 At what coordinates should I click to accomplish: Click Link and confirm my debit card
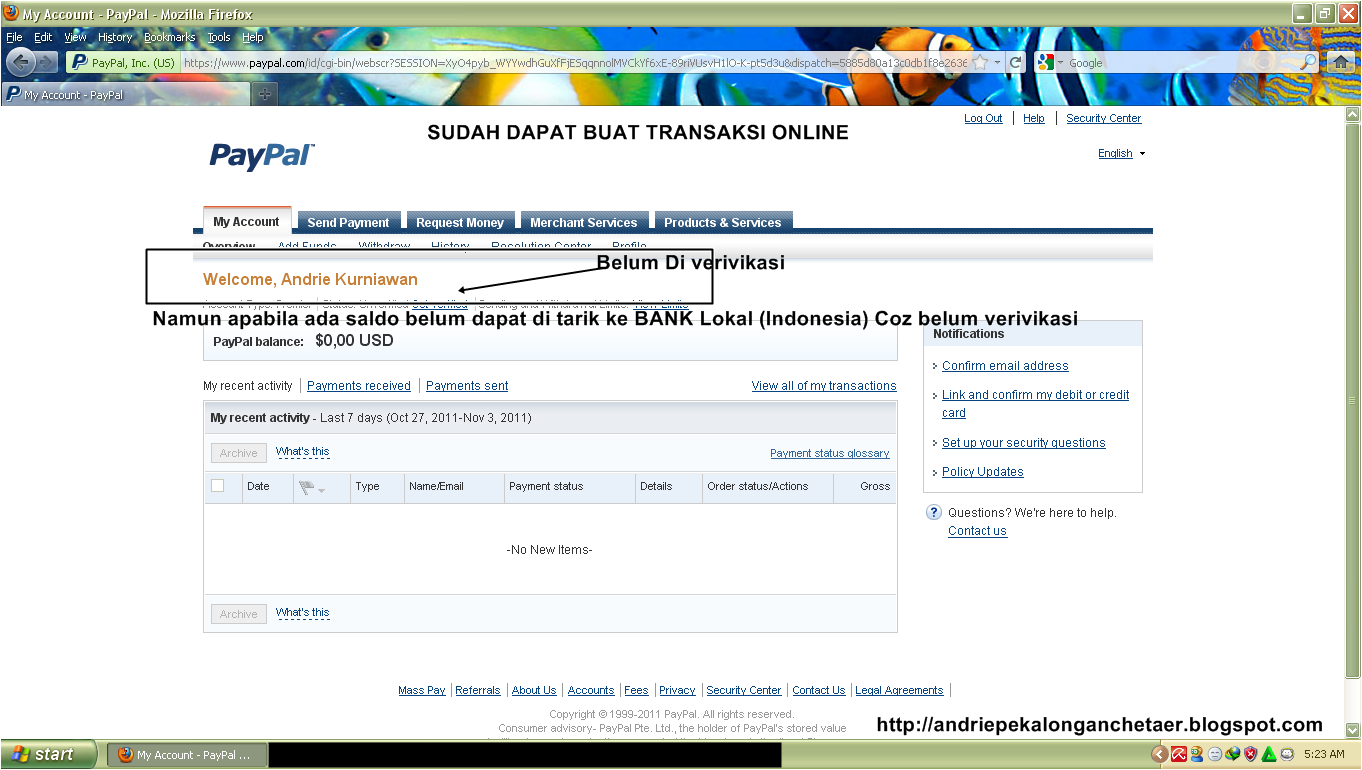[1035, 404]
